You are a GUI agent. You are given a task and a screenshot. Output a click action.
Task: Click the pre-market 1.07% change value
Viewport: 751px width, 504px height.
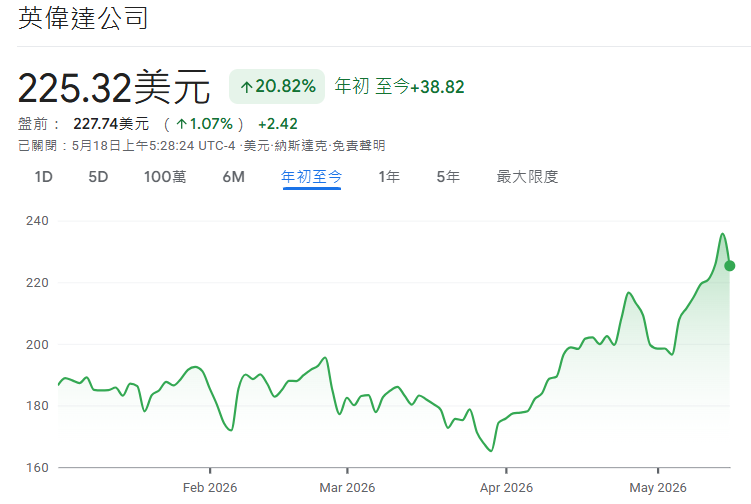pyautogui.click(x=205, y=124)
